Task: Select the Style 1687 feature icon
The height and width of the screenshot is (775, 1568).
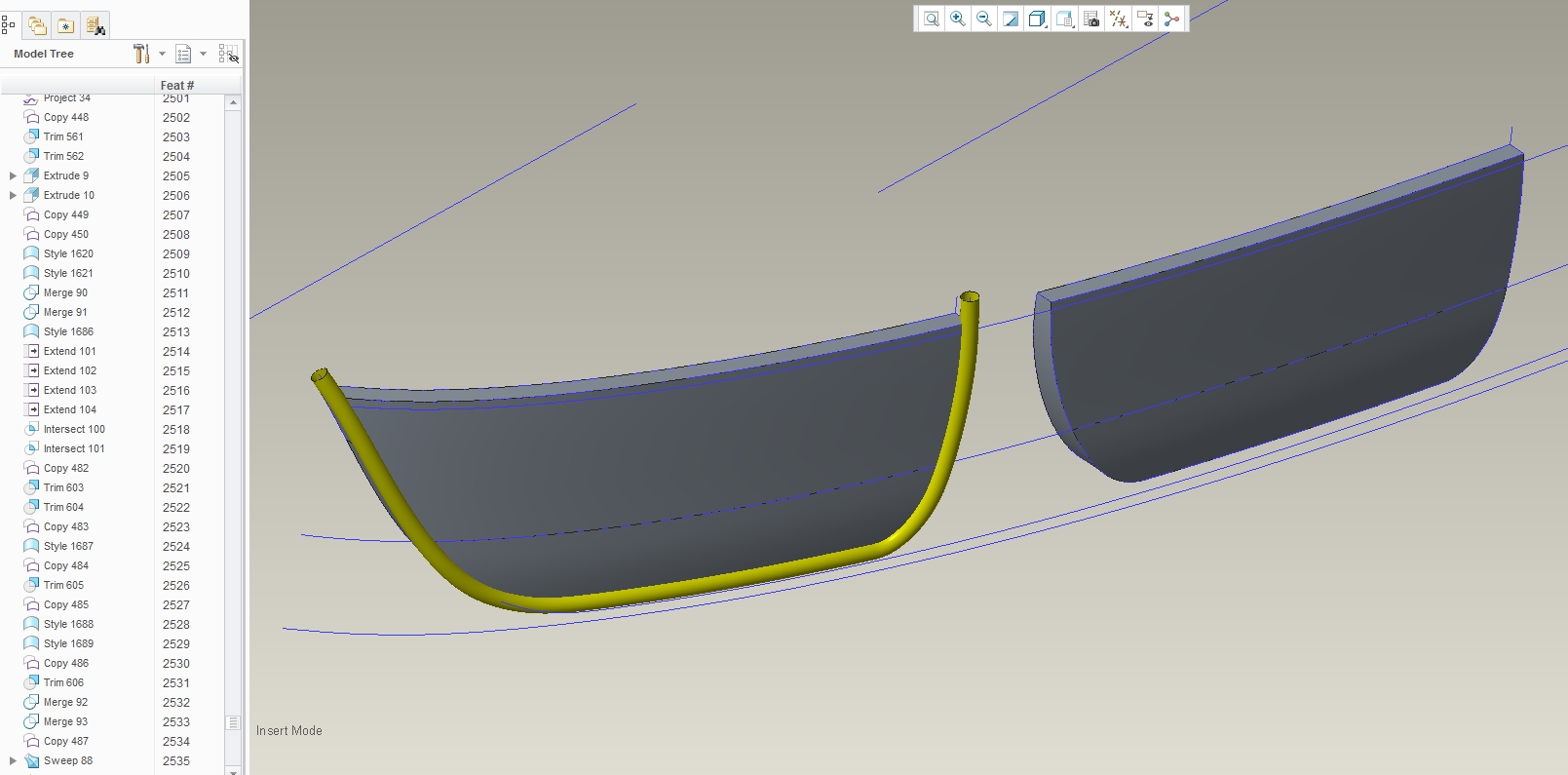Action: pyautogui.click(x=31, y=546)
